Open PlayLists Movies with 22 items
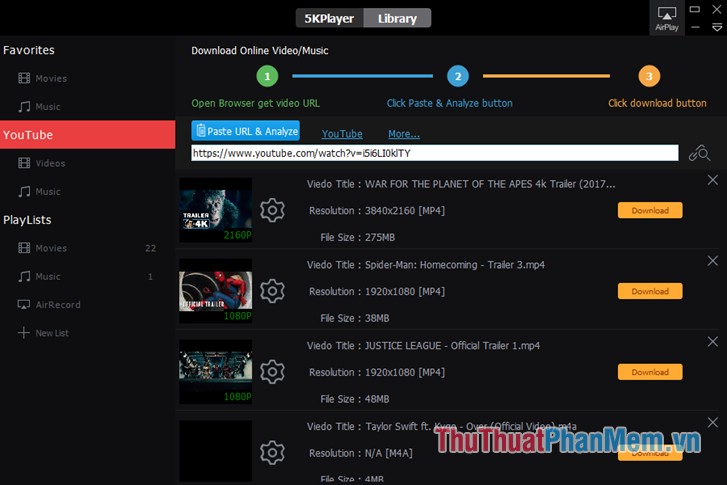This screenshot has height=485, width=727. pyautogui.click(x=88, y=248)
